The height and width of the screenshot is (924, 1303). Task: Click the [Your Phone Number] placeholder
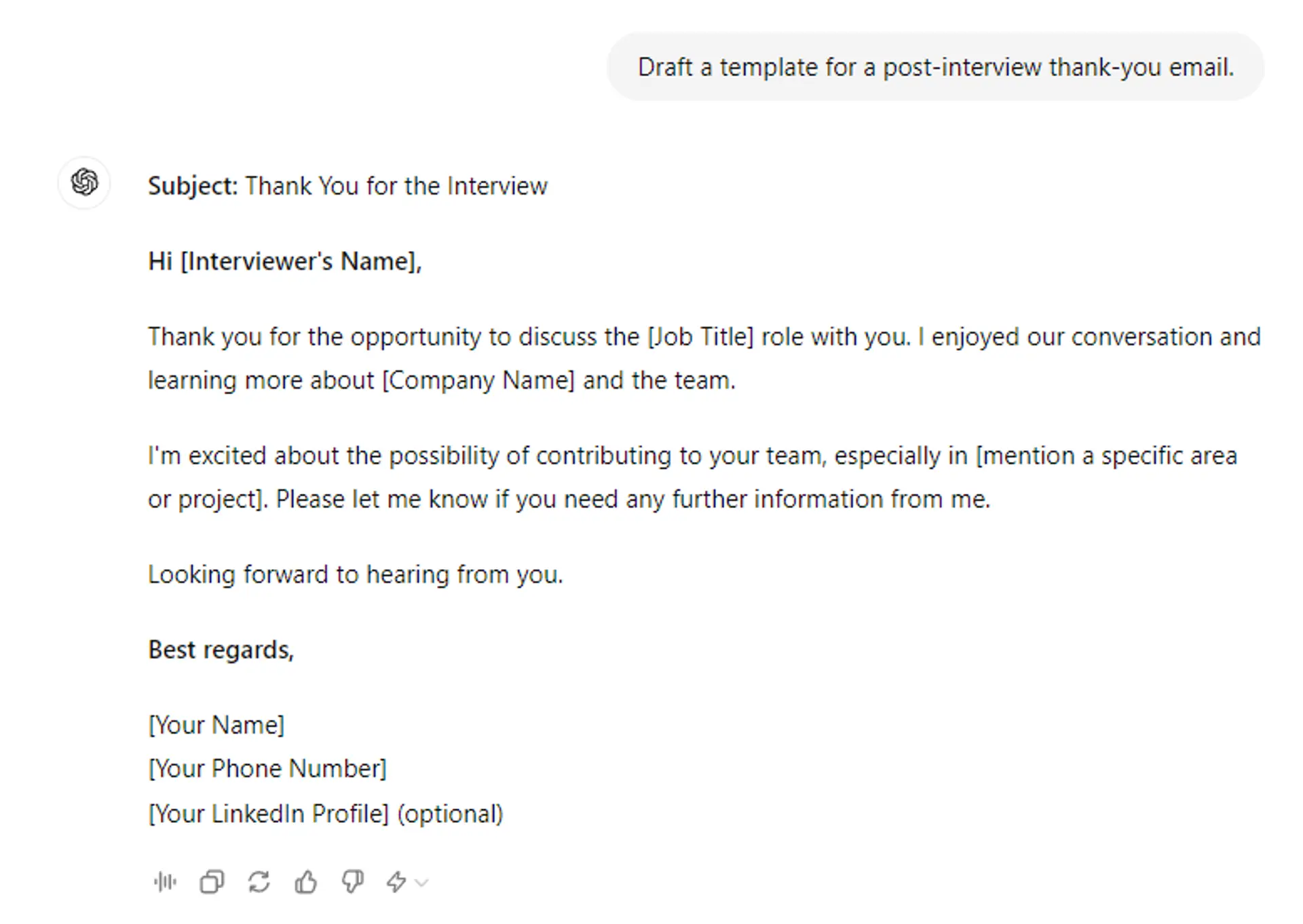click(267, 769)
